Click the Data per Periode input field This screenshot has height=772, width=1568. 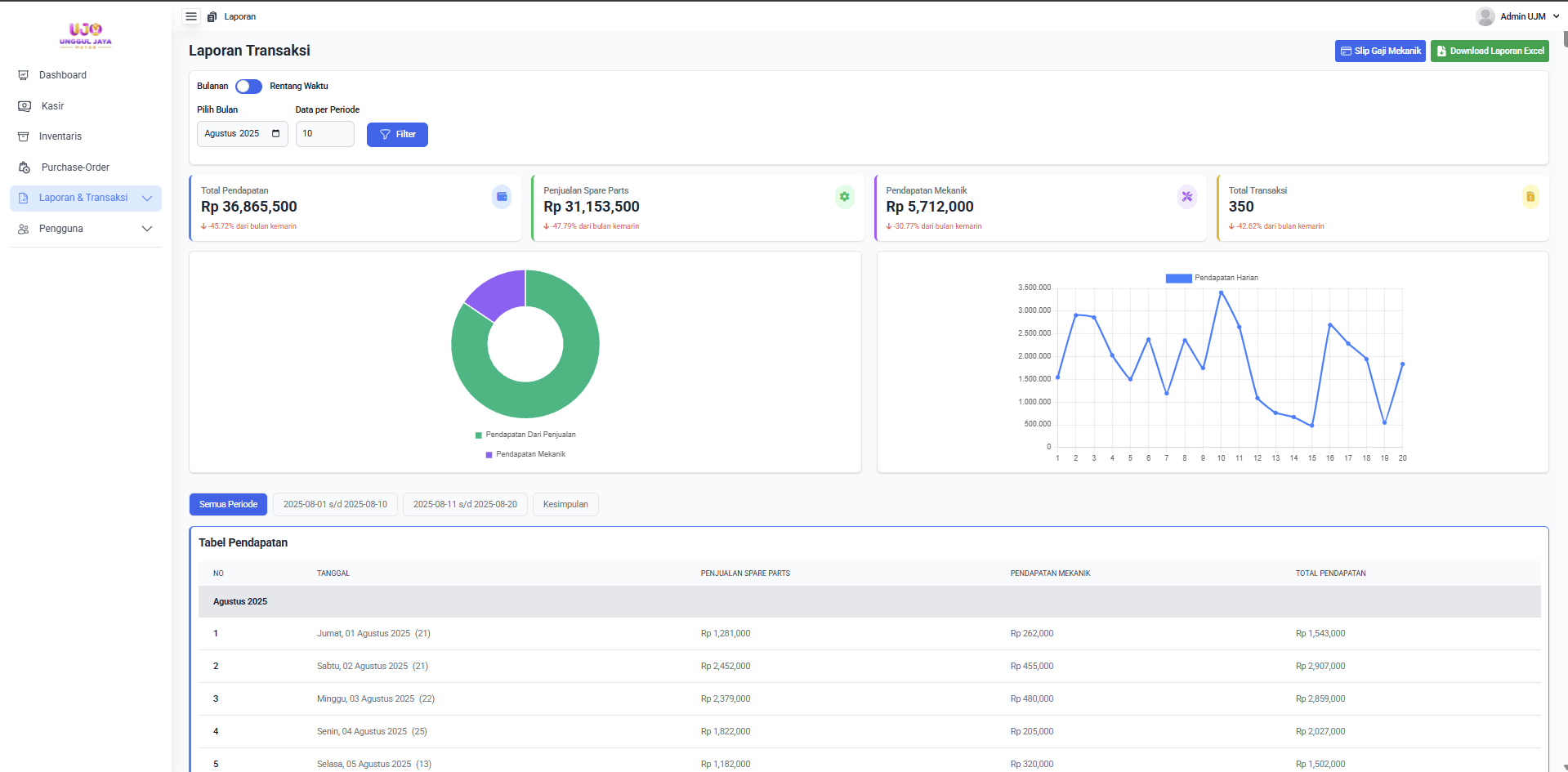coord(324,134)
